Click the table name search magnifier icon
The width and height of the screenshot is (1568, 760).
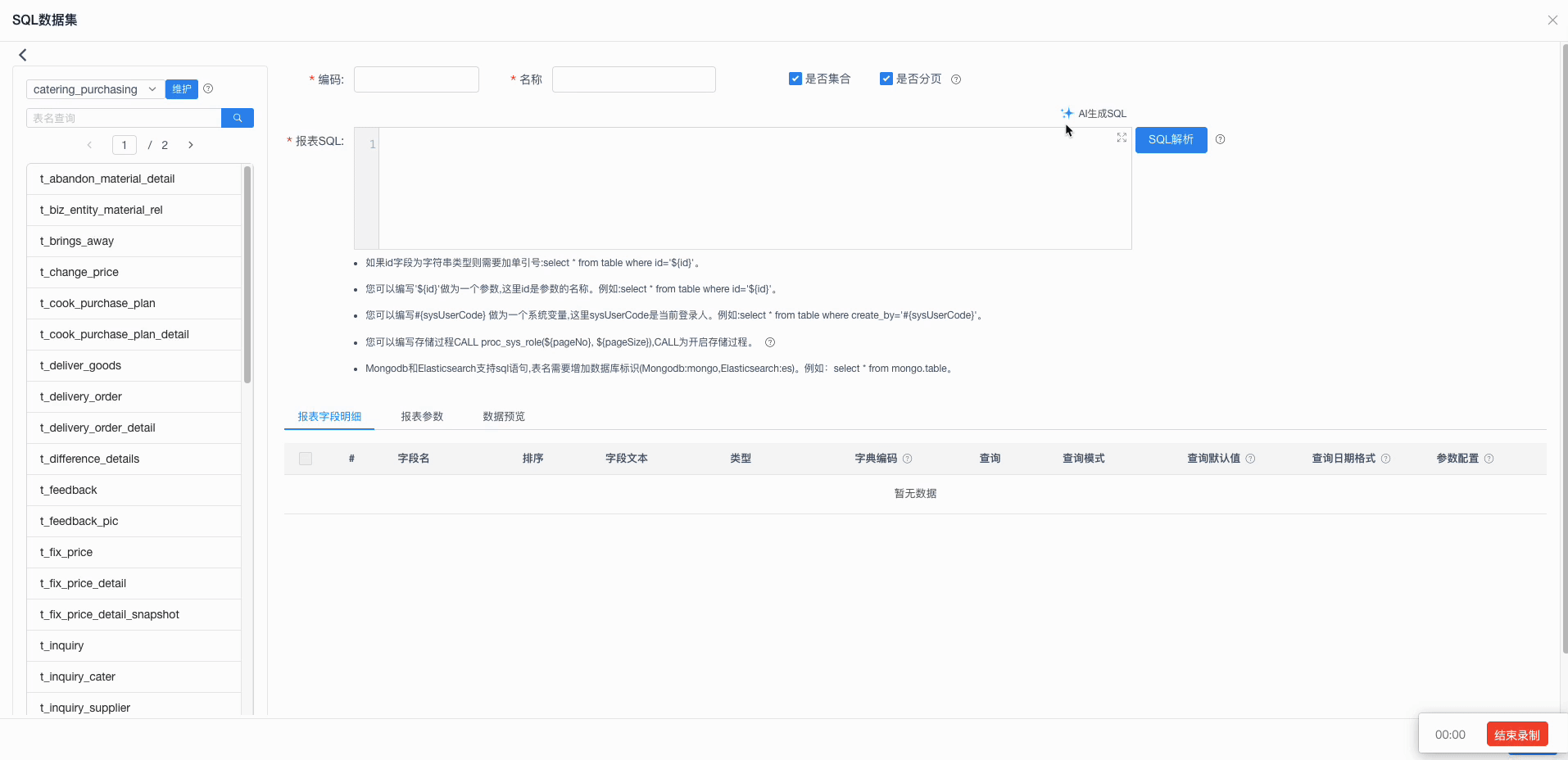coord(238,118)
